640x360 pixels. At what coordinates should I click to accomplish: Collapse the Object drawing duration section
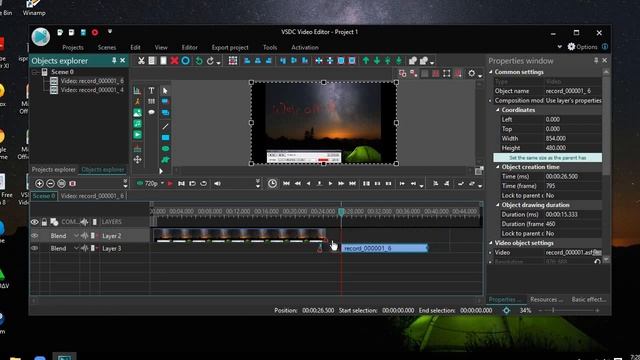(x=498, y=205)
